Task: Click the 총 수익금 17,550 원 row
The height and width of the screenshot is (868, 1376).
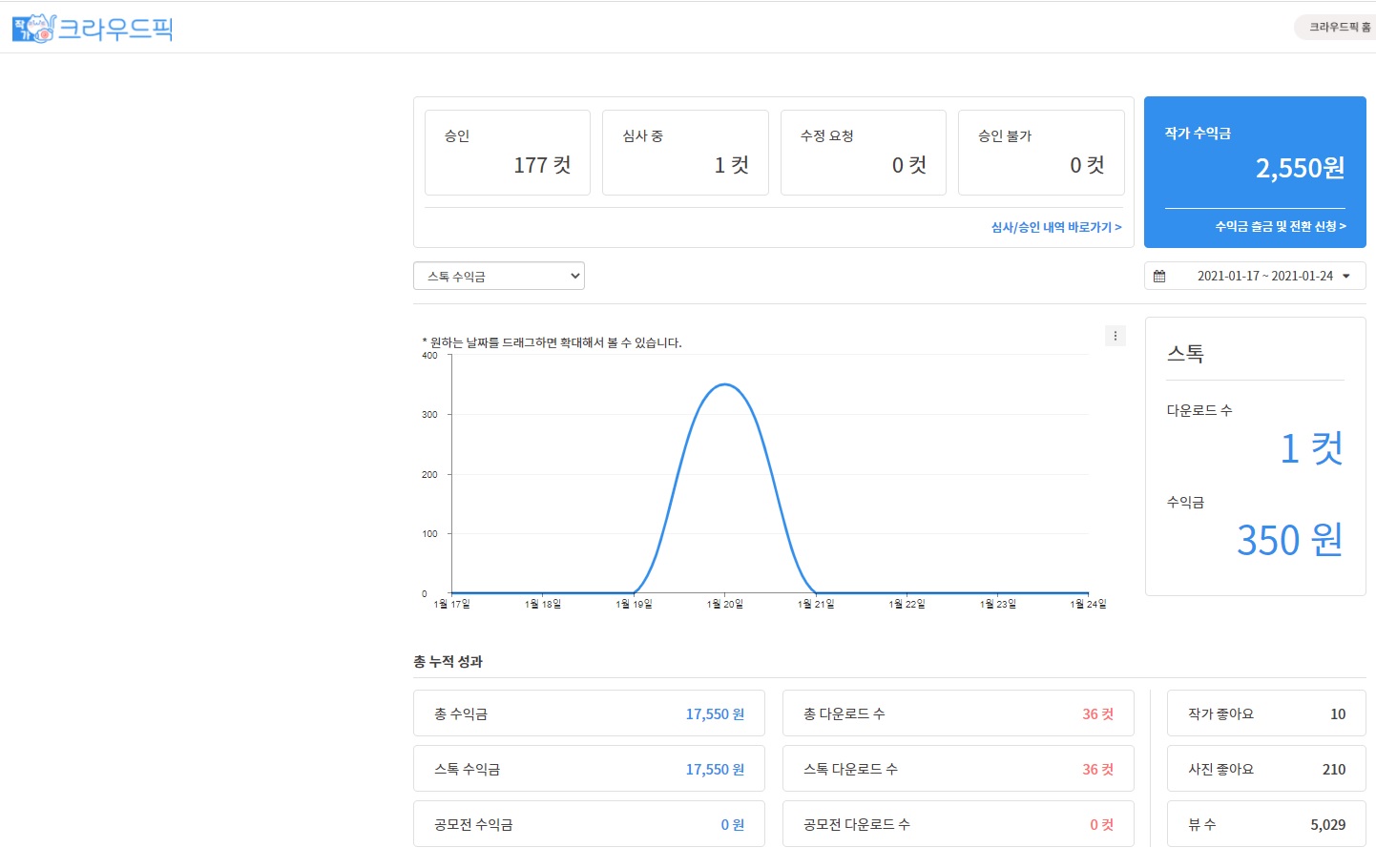Action: (589, 713)
